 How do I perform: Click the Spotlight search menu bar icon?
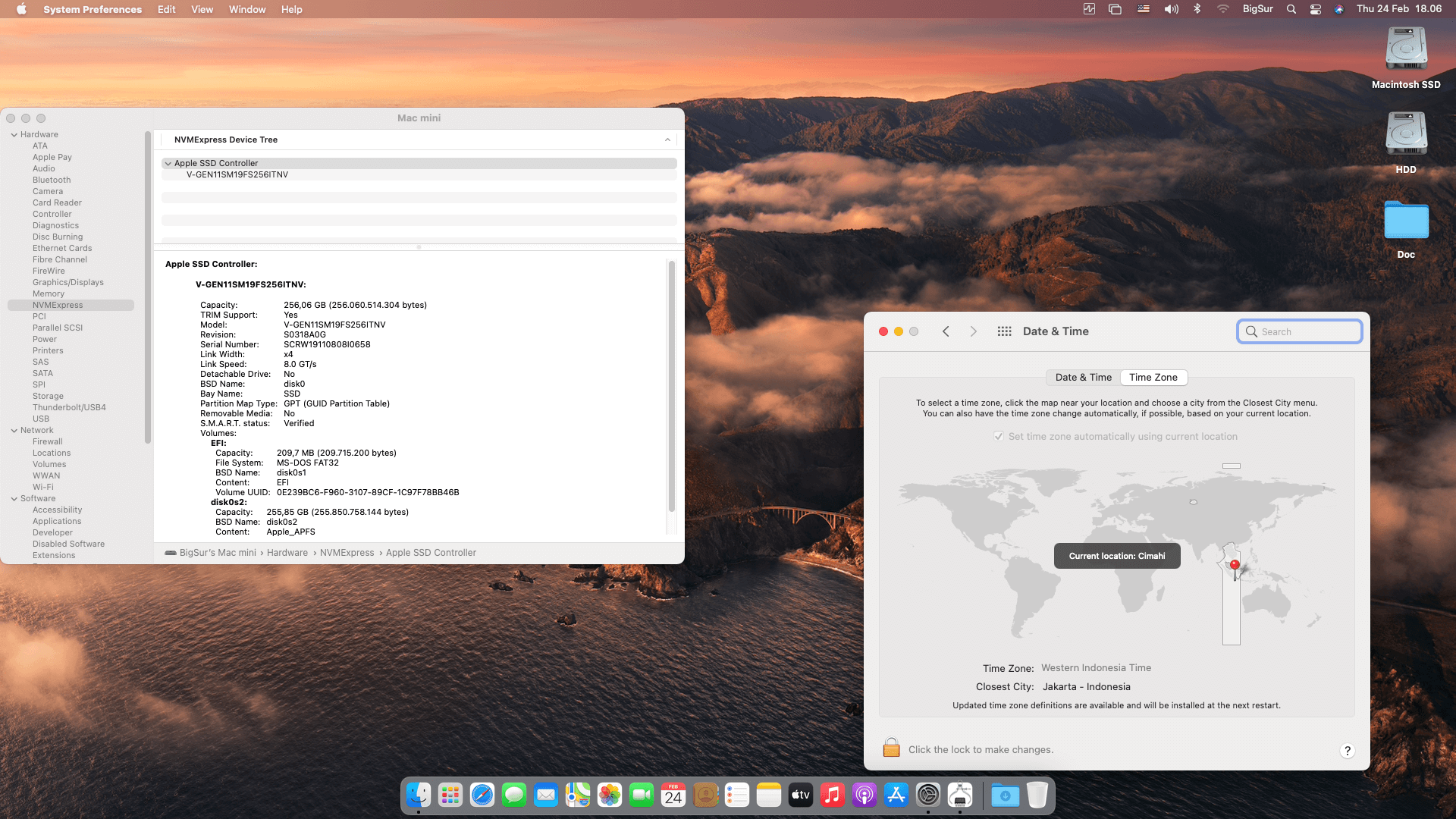click(x=1291, y=9)
